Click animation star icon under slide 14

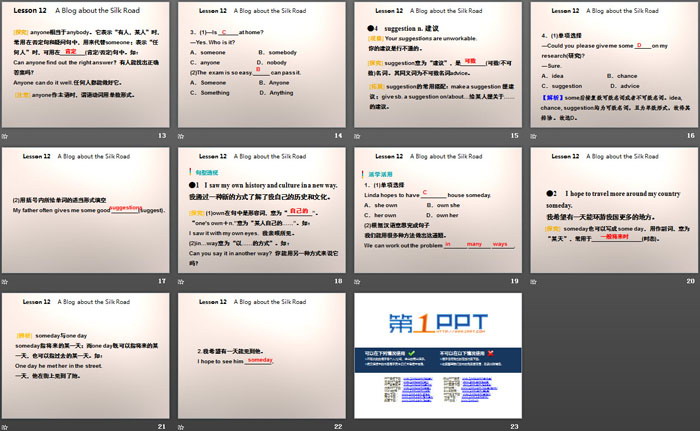[181, 136]
